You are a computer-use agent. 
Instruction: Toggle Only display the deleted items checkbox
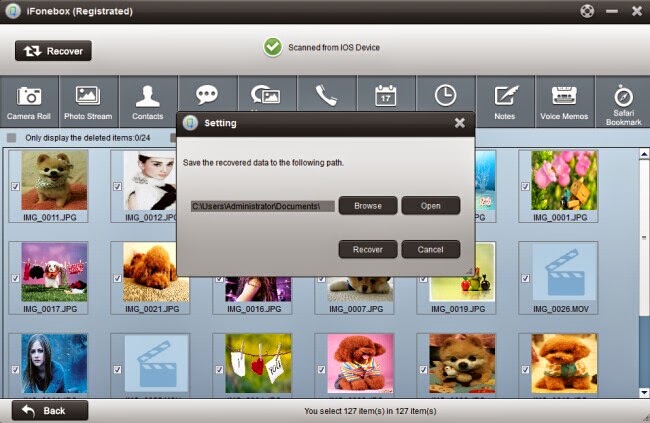[12, 138]
